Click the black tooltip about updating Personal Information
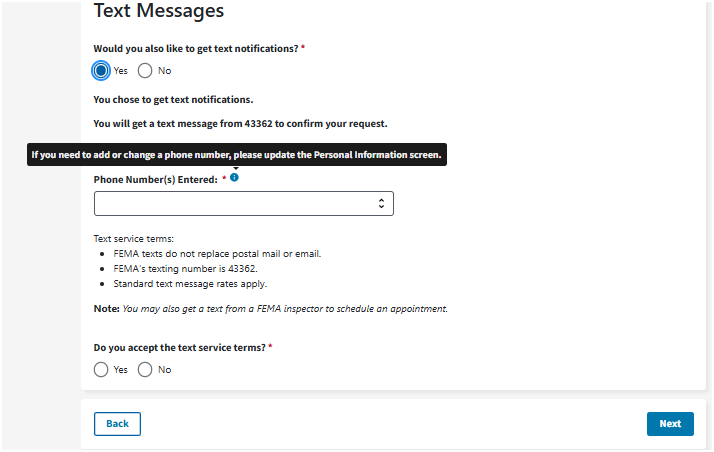 click(236, 155)
